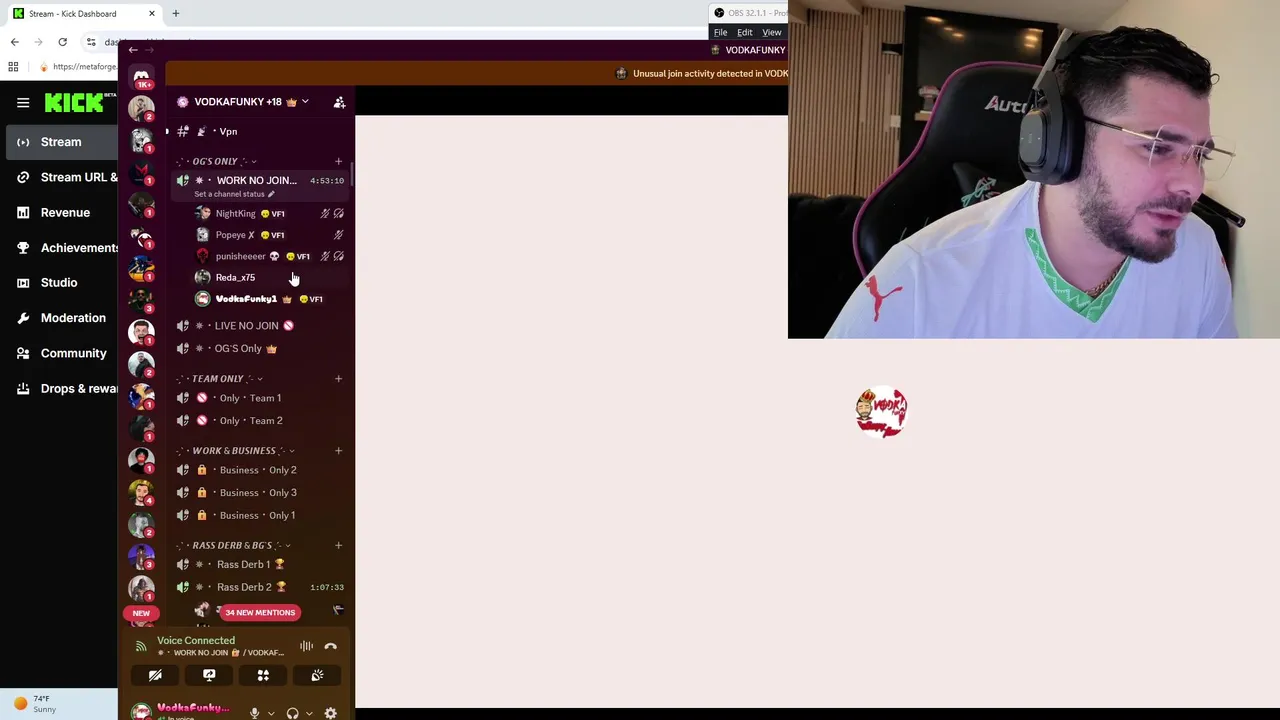Create channel in WORK & BUSINESS category

point(338,451)
